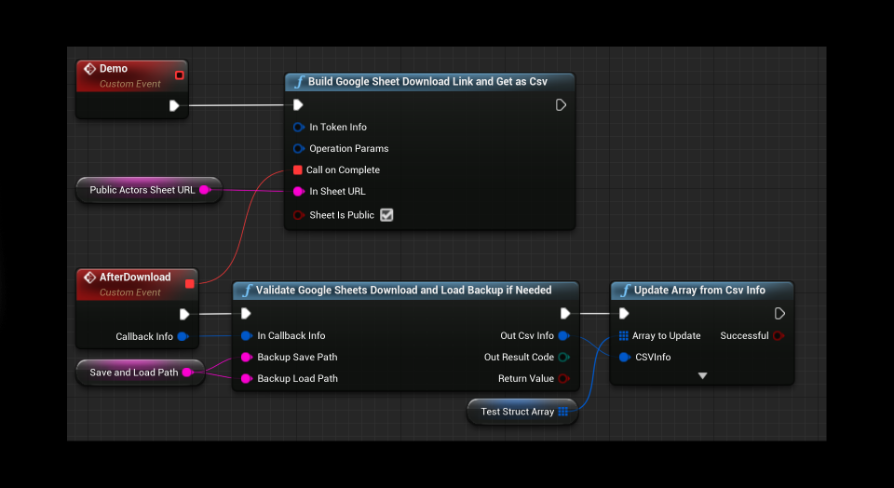Select the Save and Load Path variable node

coord(133,372)
